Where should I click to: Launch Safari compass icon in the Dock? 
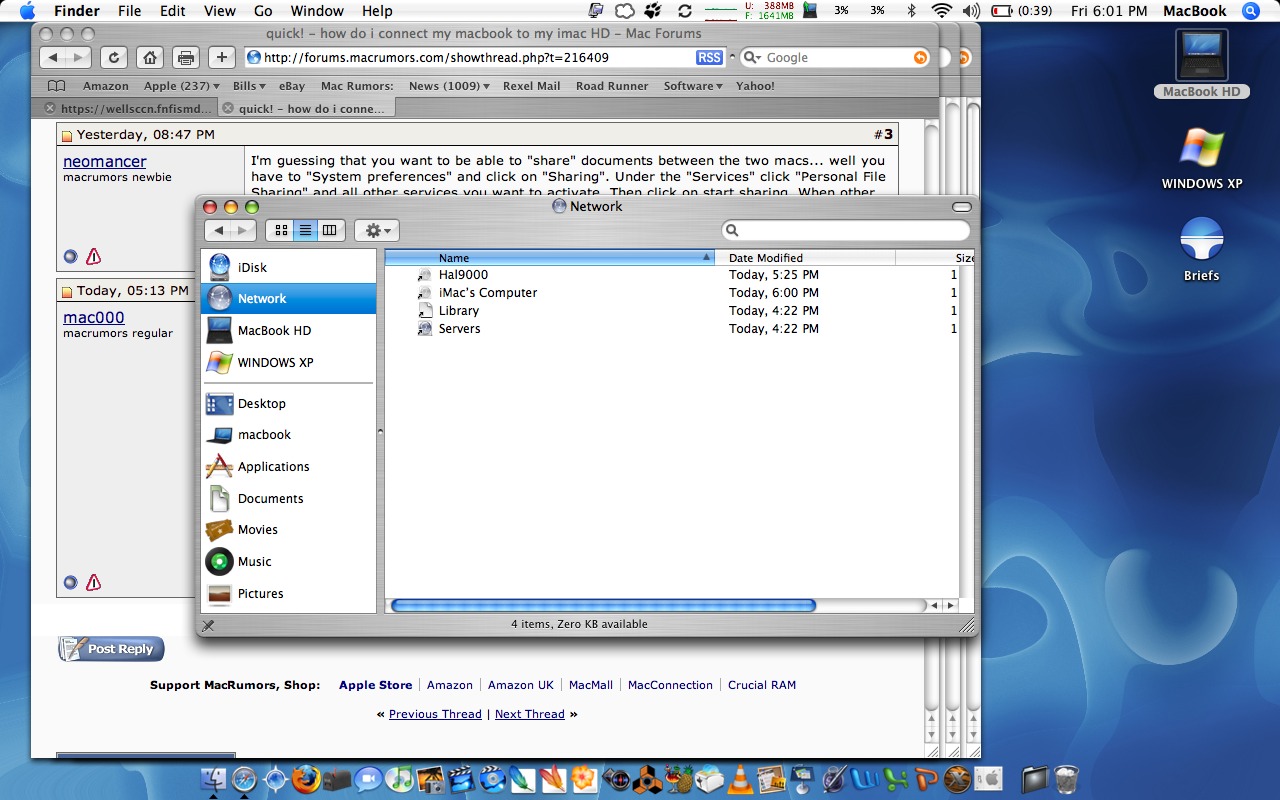tap(244, 779)
